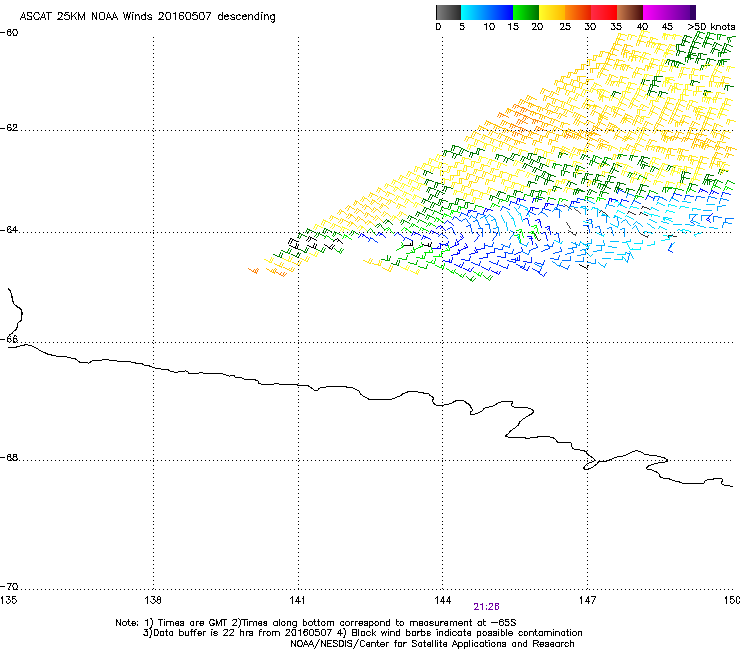Image resolution: width=740 pixels, height=650 pixels.
Task: Click the legend tick label '25'
Action: [x=565, y=27]
